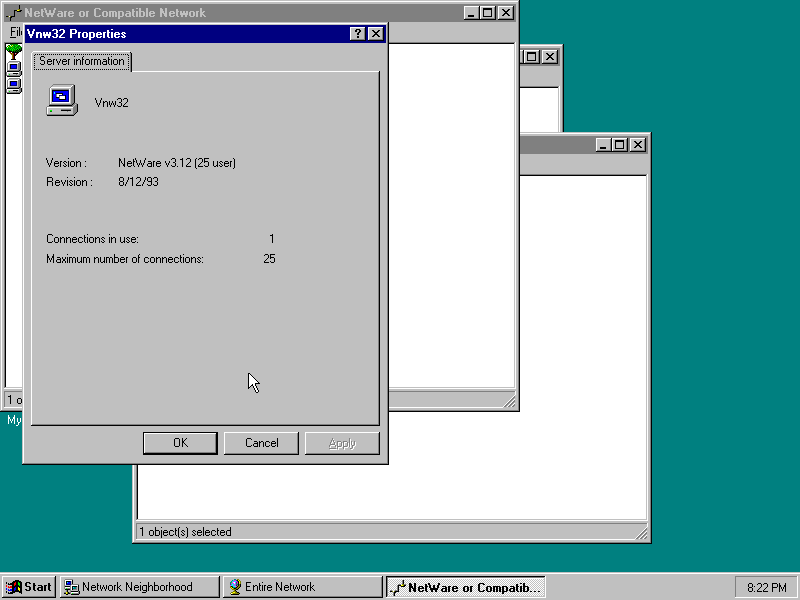Close the NetWare or Compatible Network window
The width and height of the screenshot is (800, 600).
[x=506, y=13]
